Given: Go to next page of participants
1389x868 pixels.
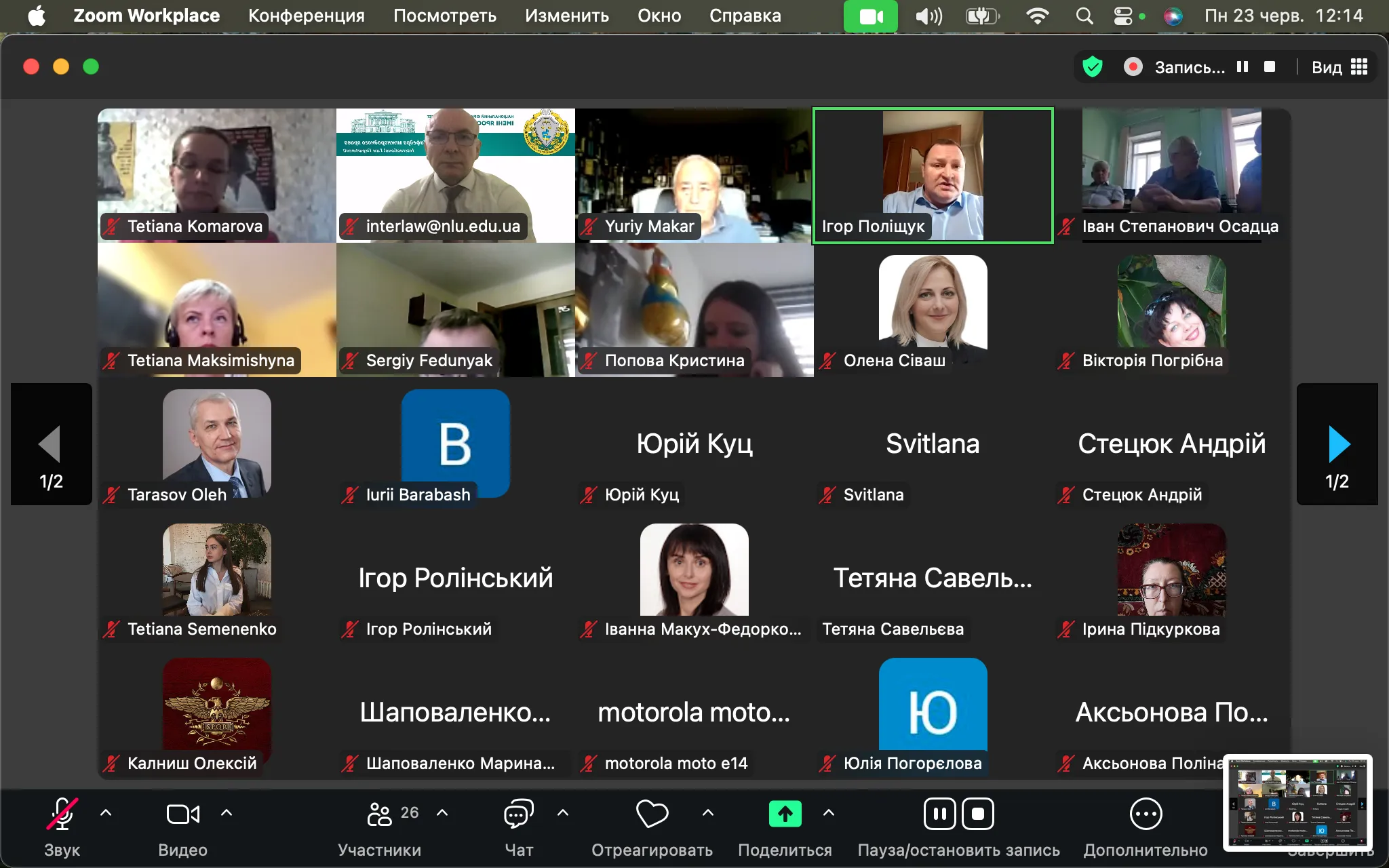Looking at the screenshot, I should tap(1337, 444).
